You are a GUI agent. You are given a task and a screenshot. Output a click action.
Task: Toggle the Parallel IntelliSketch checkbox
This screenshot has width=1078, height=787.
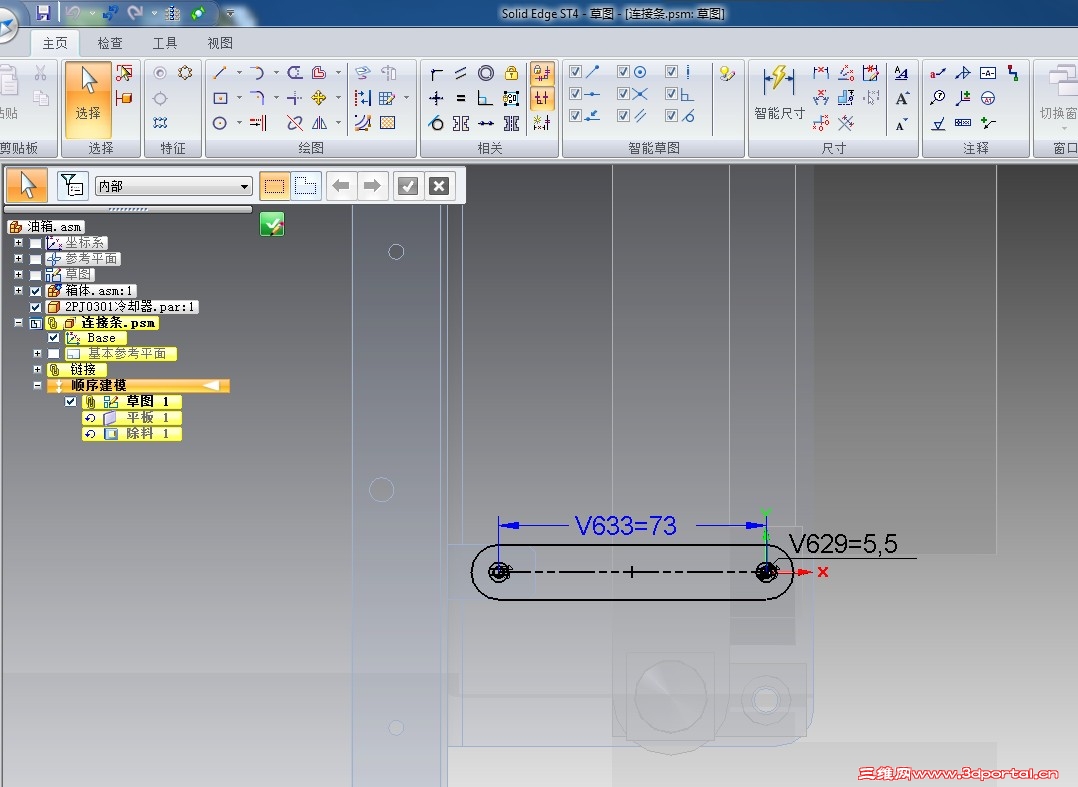point(623,115)
